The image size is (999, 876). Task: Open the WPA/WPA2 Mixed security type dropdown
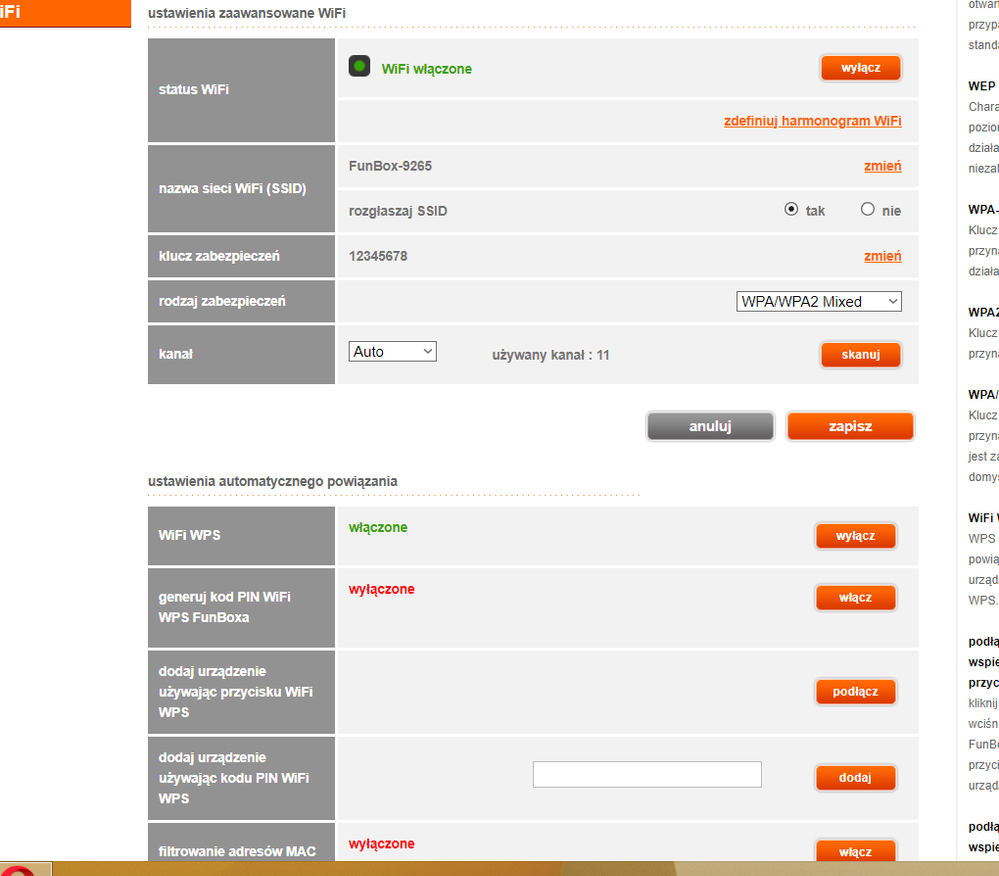point(819,301)
